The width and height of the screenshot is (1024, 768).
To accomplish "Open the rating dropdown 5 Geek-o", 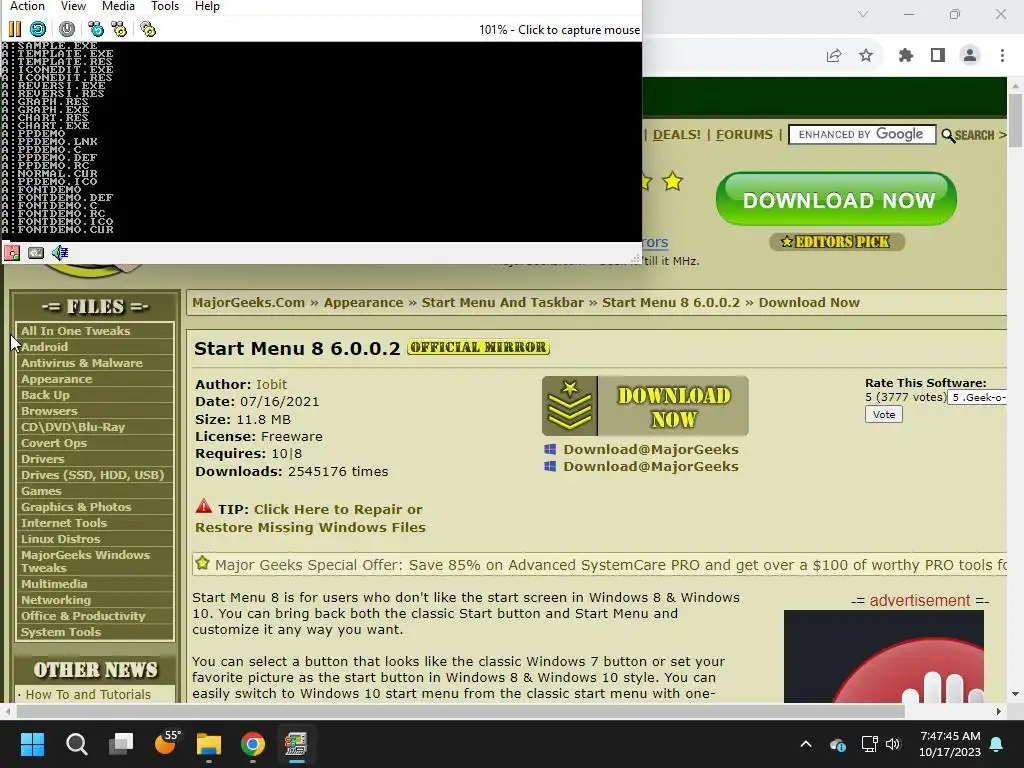I will coord(977,397).
